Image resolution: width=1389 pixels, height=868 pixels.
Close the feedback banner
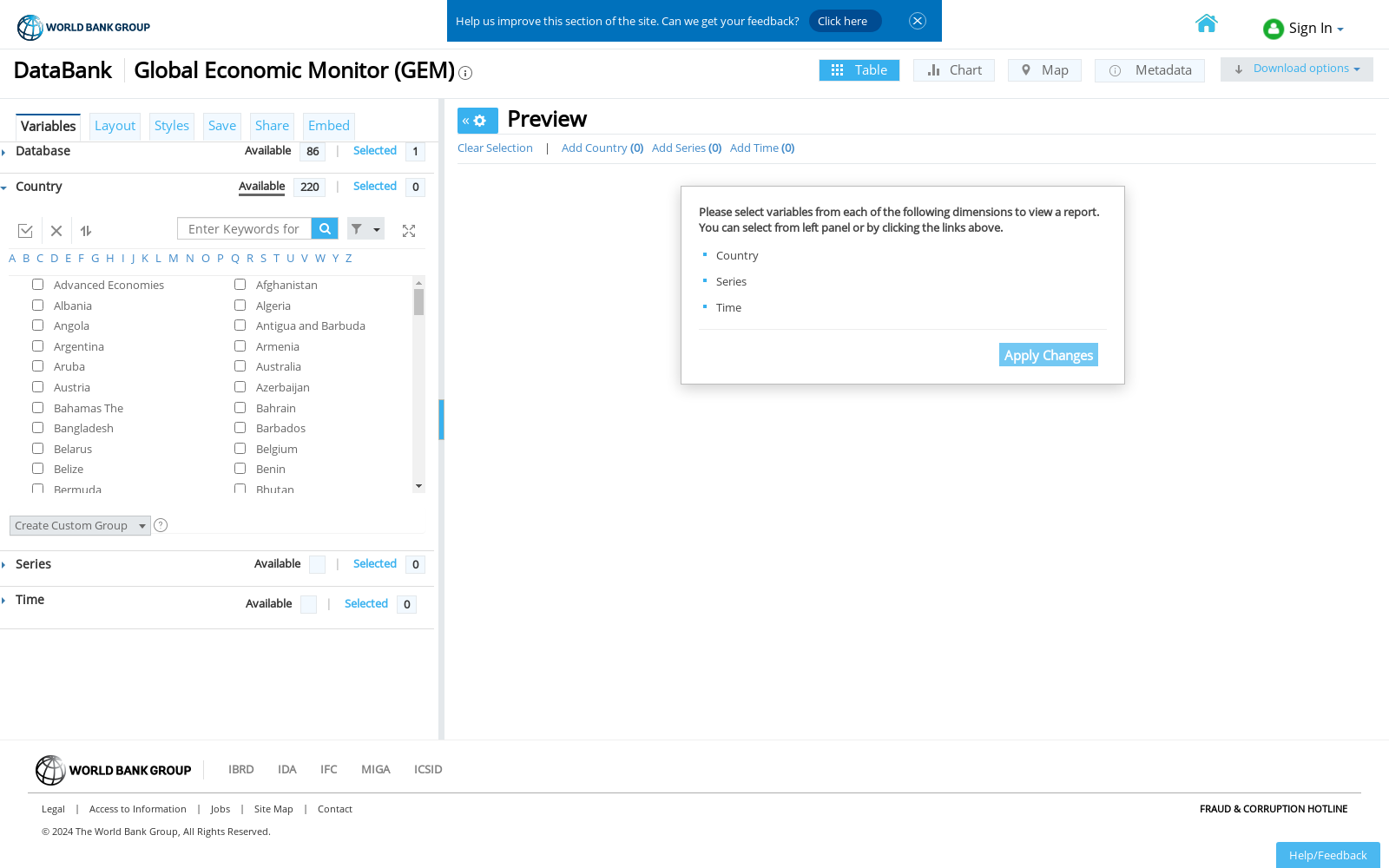pyautogui.click(x=918, y=21)
